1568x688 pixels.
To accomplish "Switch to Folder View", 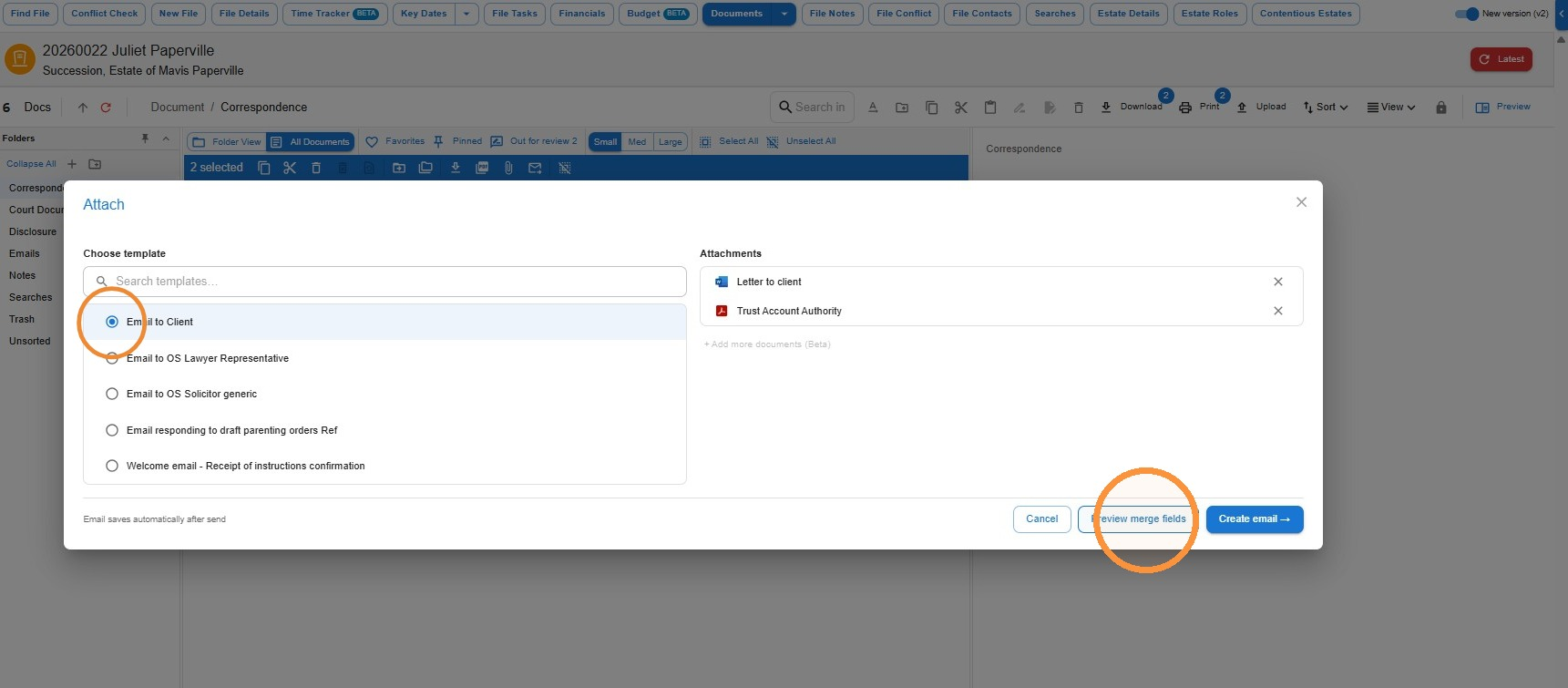I will (x=227, y=142).
